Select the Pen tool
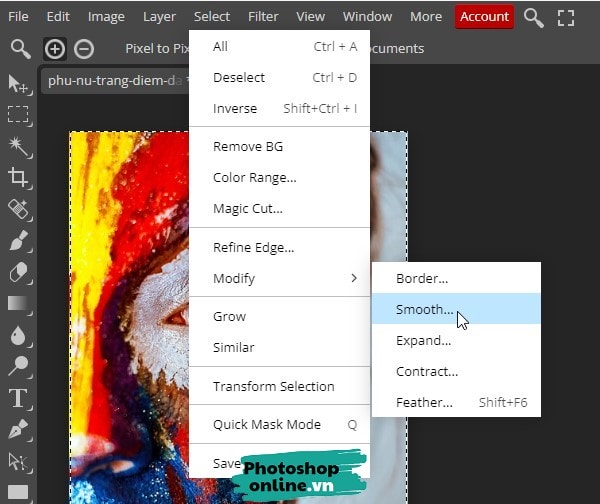The width and height of the screenshot is (600, 504). tap(18, 430)
